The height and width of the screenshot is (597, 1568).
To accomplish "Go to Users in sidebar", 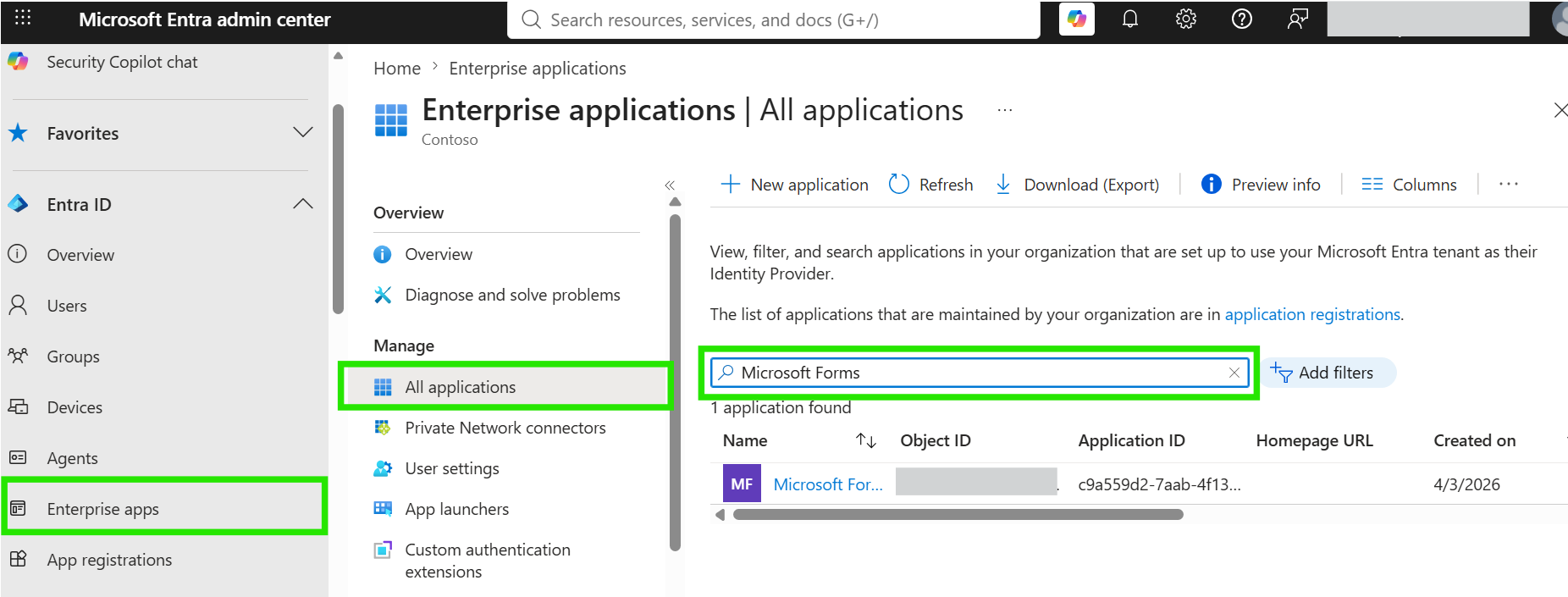I will tap(67, 306).
